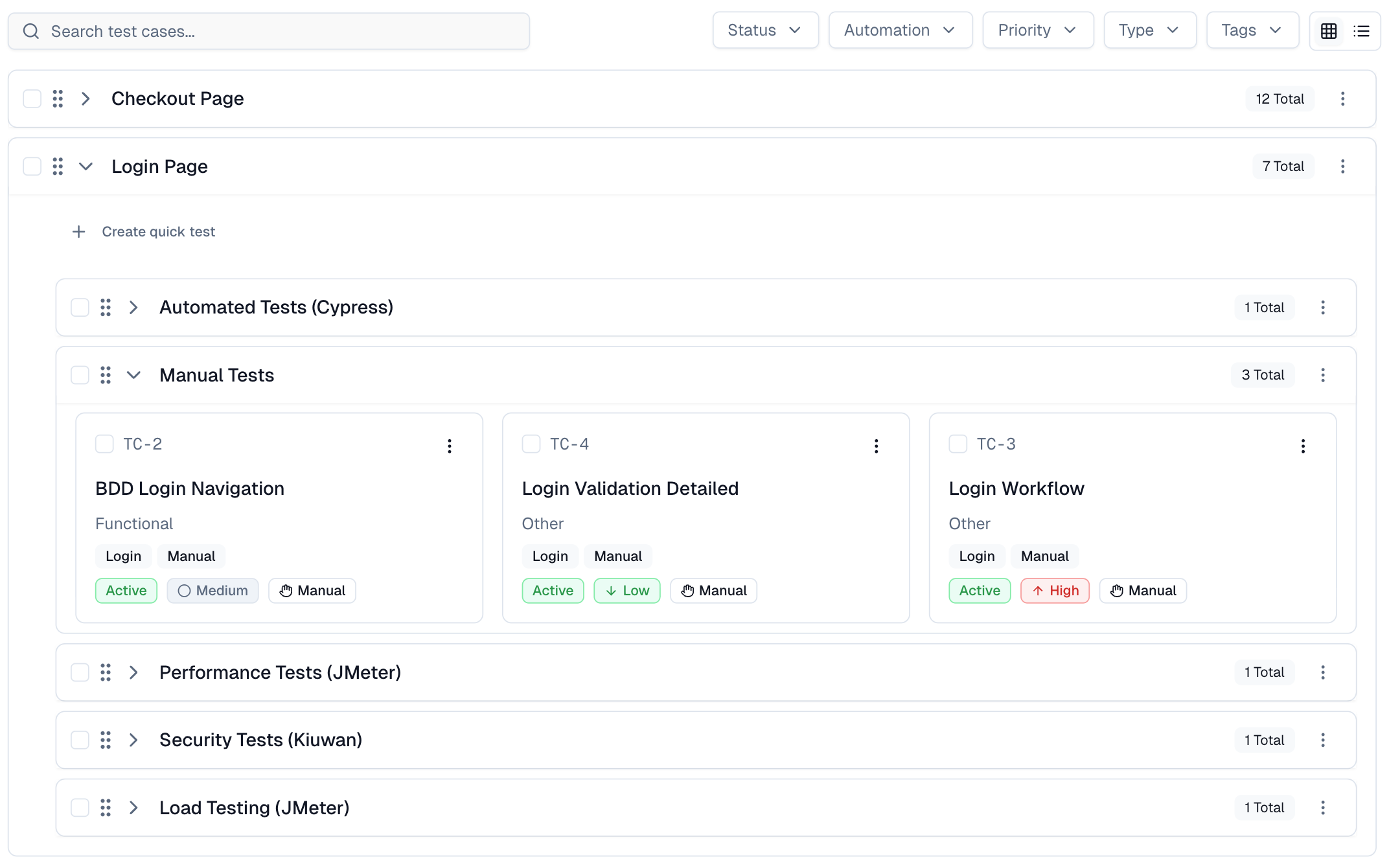1389x868 pixels.
Task: Open the Priority filter dropdown
Action: [x=1037, y=30]
